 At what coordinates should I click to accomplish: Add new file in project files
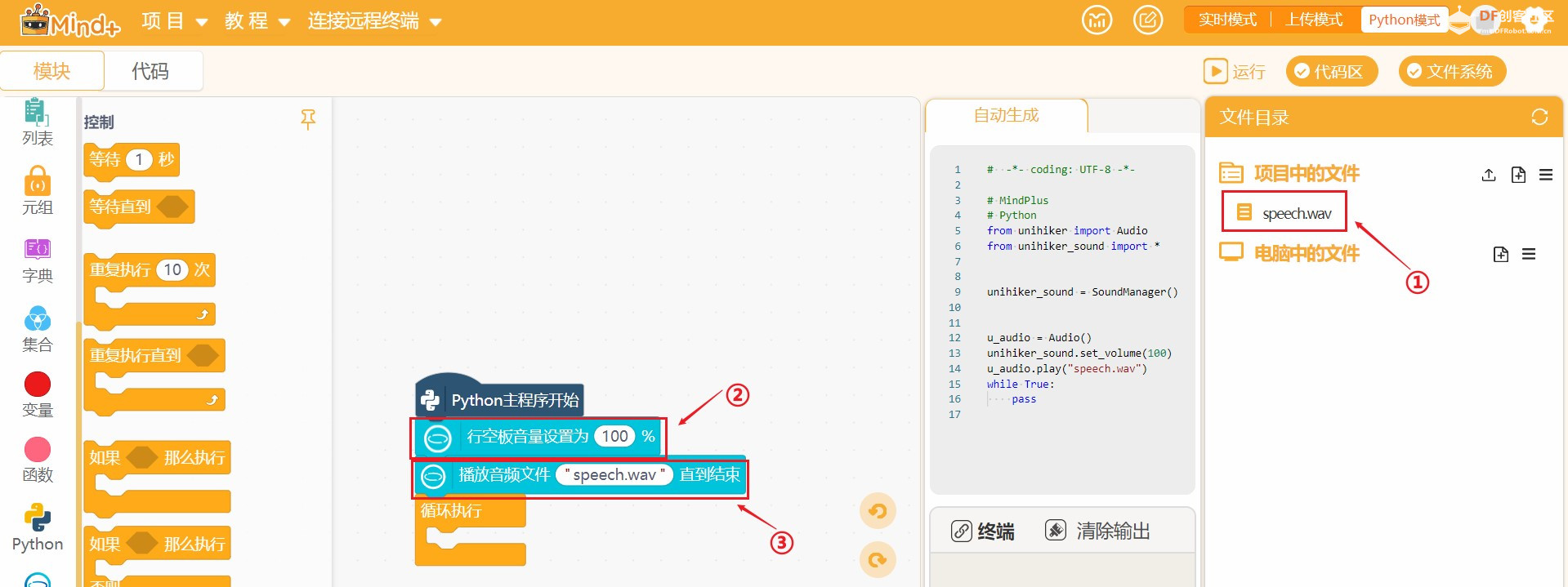pos(1518,175)
